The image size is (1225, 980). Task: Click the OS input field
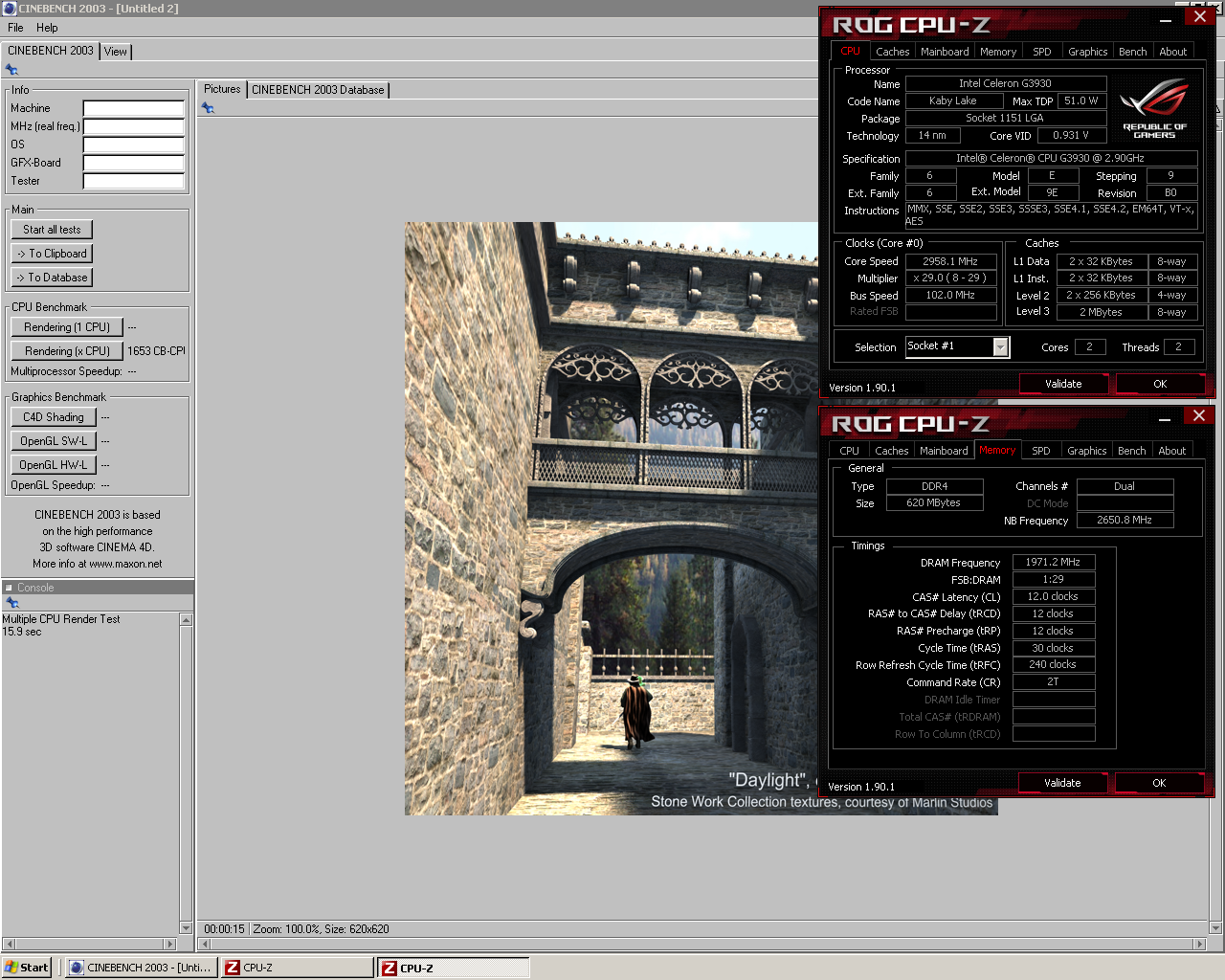coord(133,145)
